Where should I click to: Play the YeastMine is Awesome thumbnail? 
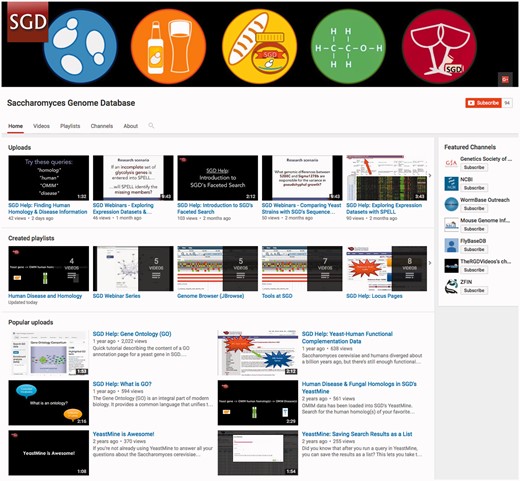click(49, 453)
